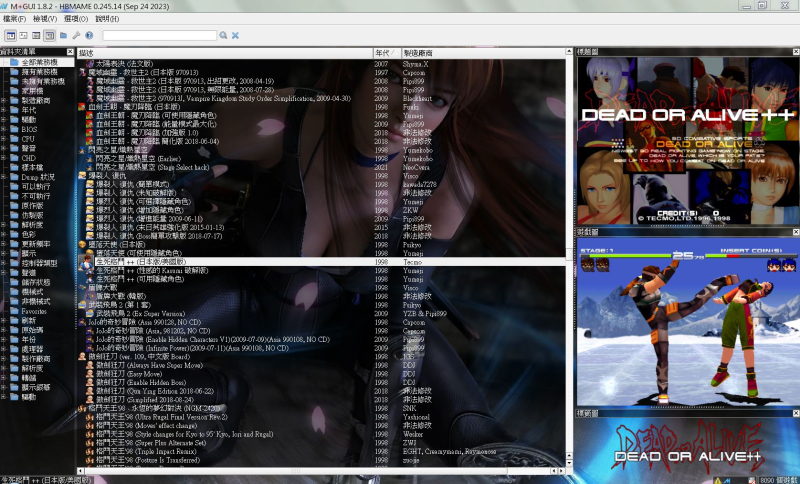
Task: Click the folder icon beside 樣本檔
Action: 14,167
